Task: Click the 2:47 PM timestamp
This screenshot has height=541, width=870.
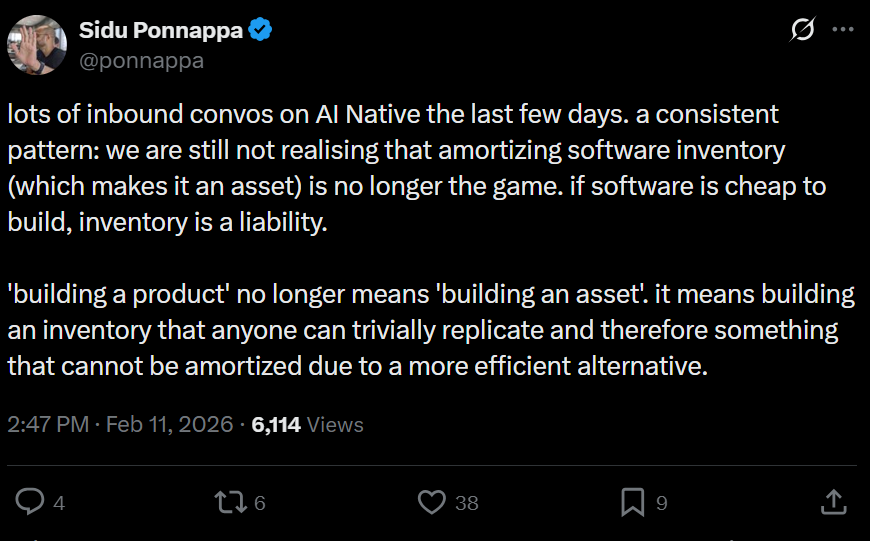Action: tap(47, 425)
